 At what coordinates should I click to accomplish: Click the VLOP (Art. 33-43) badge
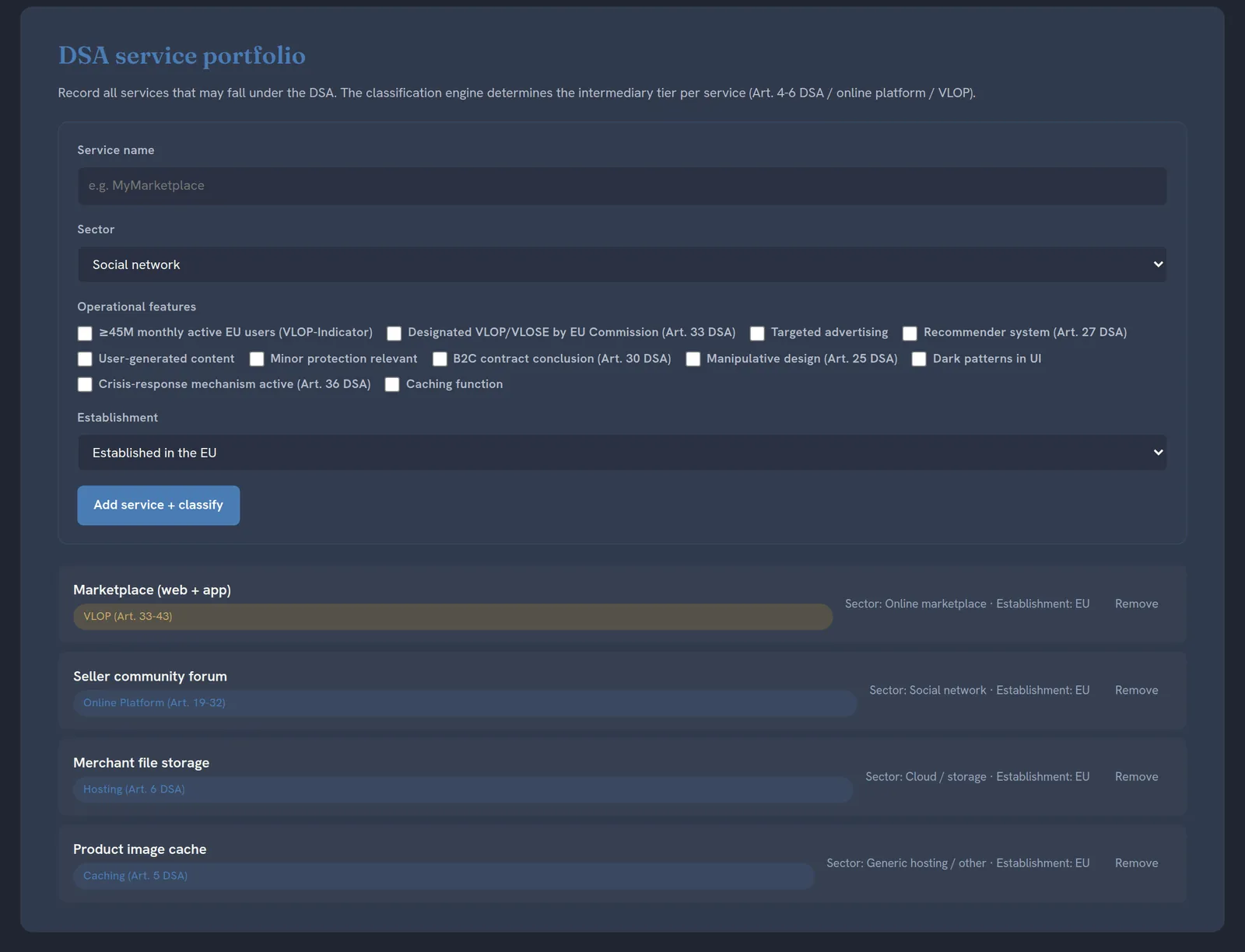pyautogui.click(x=453, y=617)
